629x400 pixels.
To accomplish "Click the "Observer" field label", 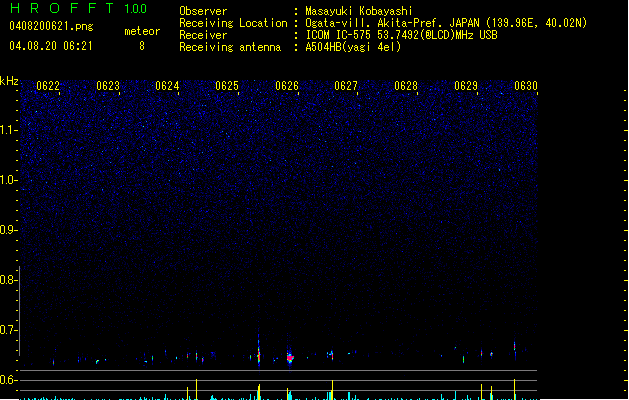I will [203, 11].
